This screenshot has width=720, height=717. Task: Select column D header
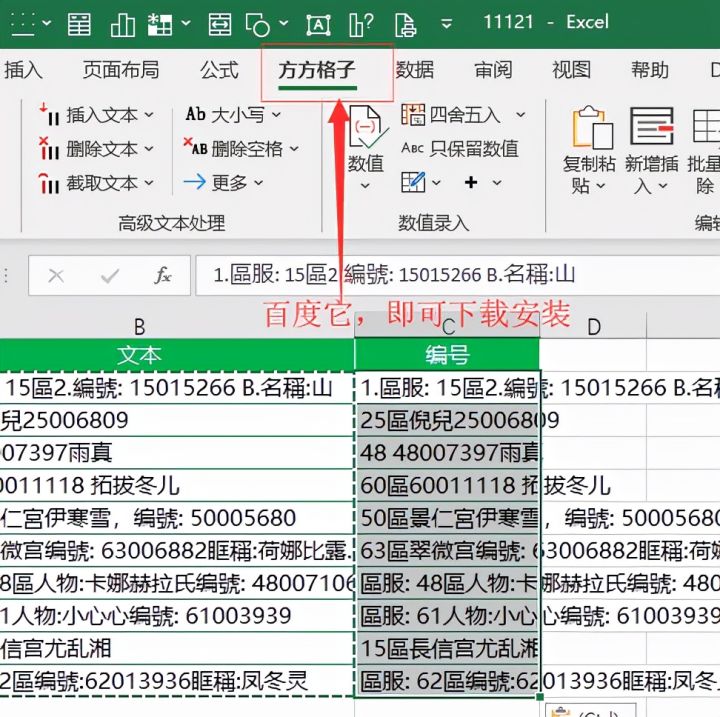point(593,327)
